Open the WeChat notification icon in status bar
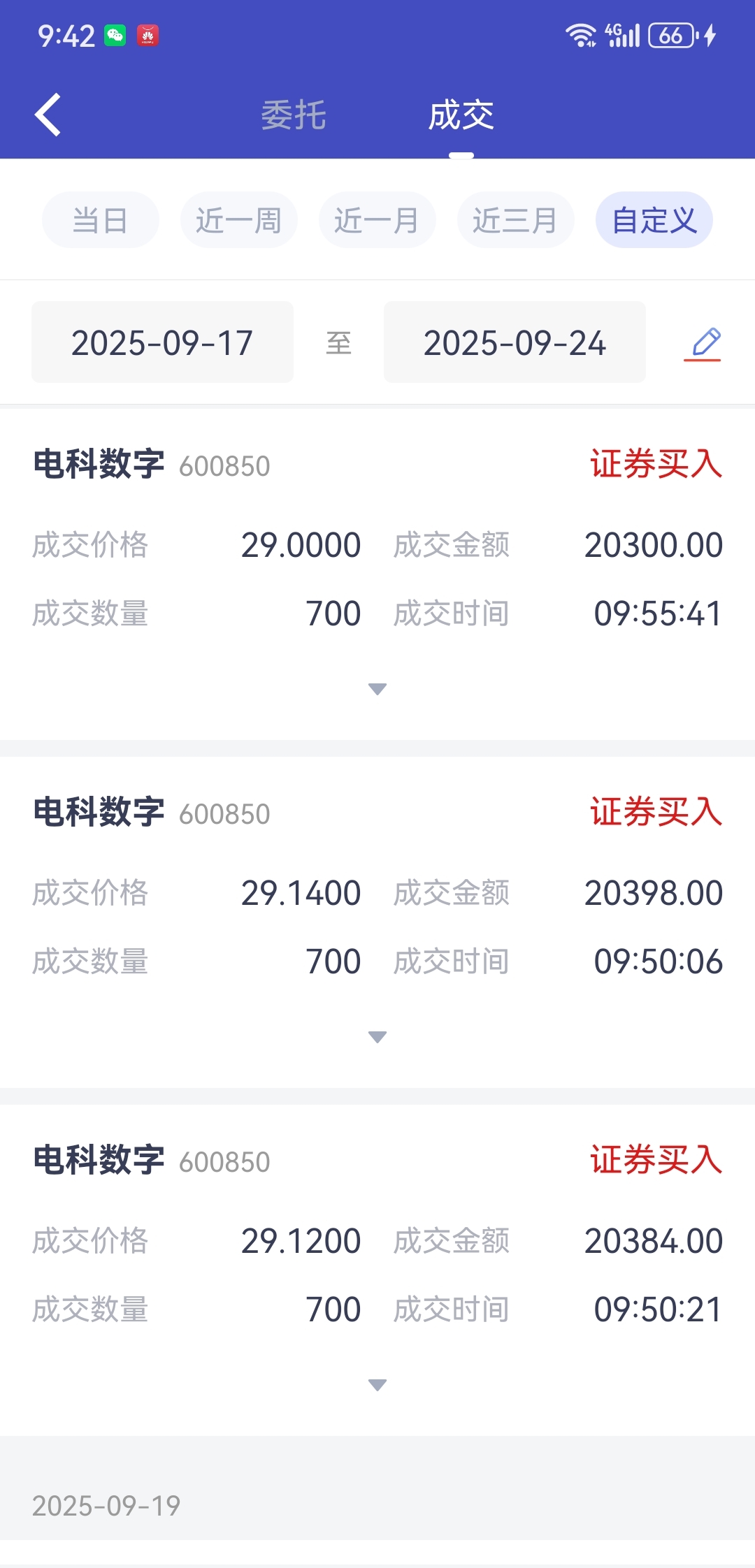Viewport: 755px width, 1568px height. coord(115,35)
